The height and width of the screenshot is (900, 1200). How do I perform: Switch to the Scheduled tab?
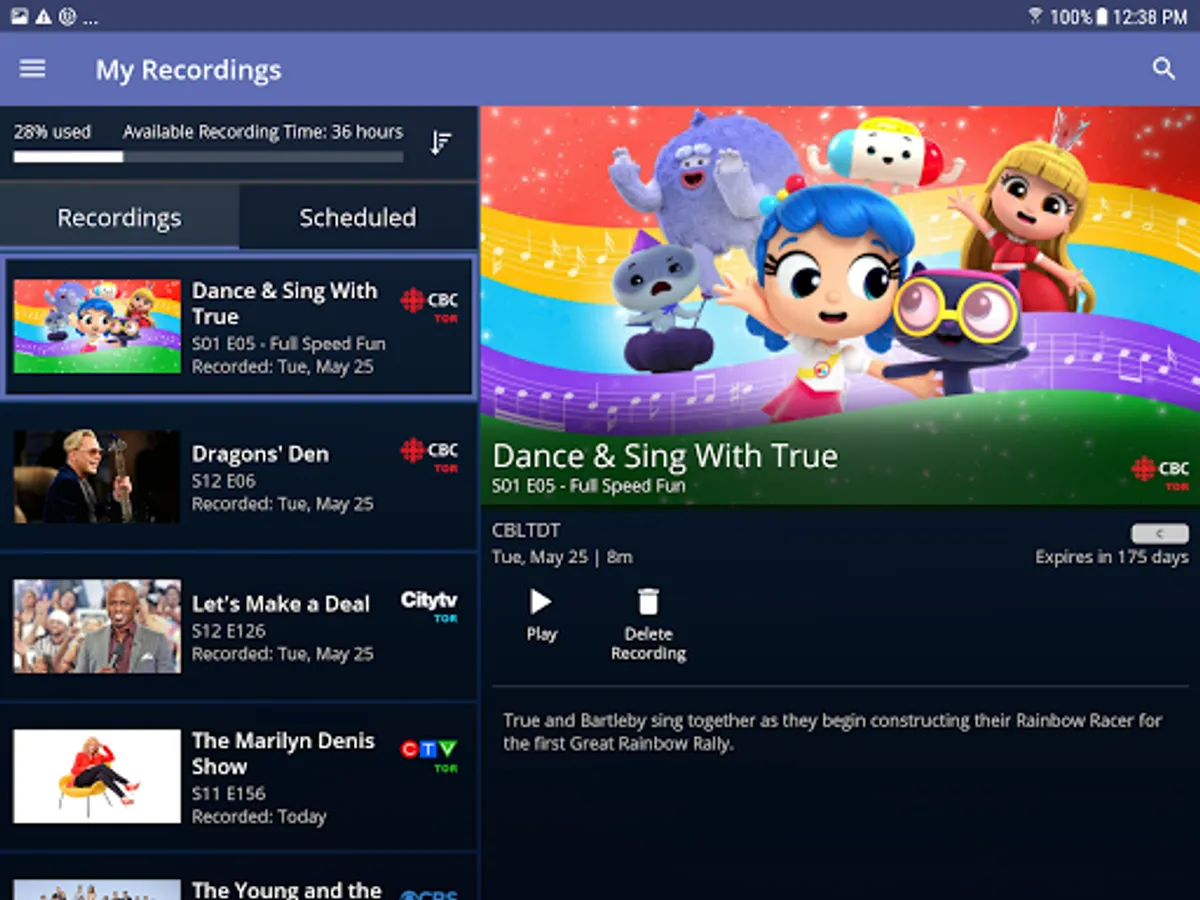[358, 217]
